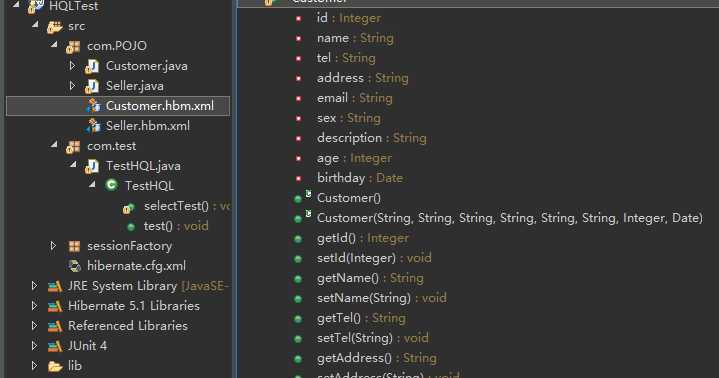
Task: Expand the sessionFactory package arrow
Action: pyautogui.click(x=53, y=246)
